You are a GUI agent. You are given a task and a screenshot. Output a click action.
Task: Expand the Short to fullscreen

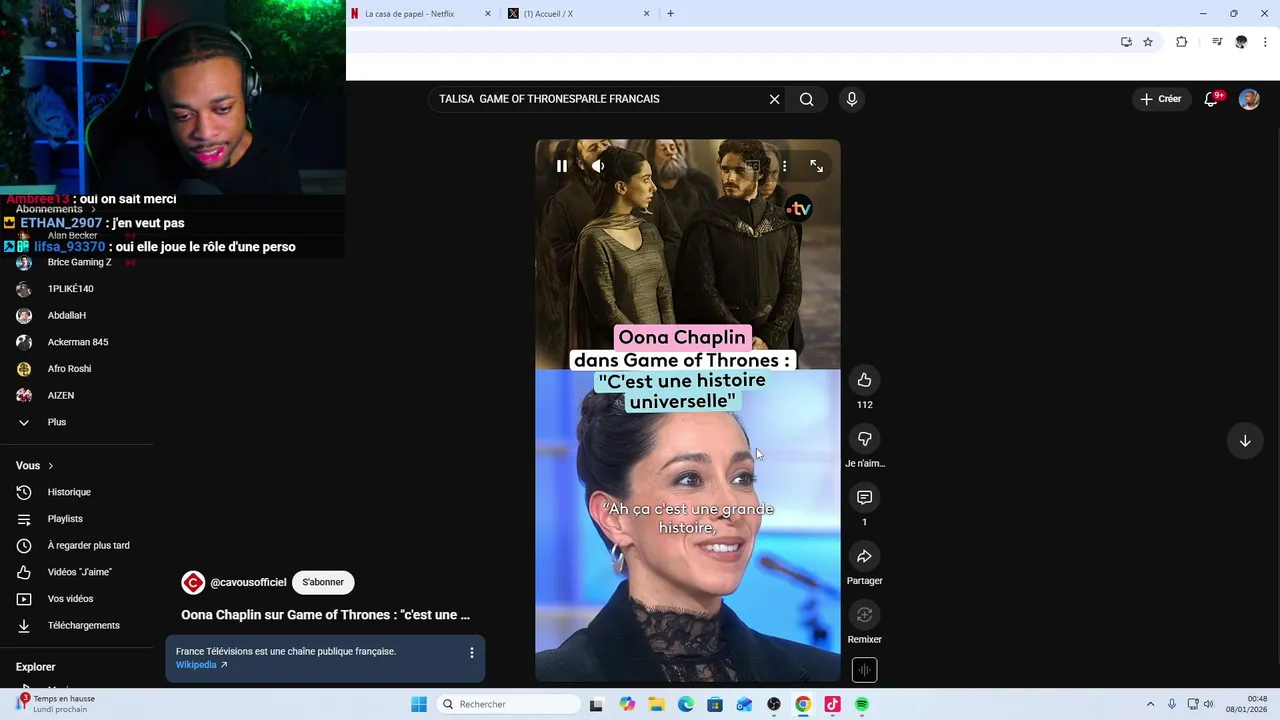[816, 166]
